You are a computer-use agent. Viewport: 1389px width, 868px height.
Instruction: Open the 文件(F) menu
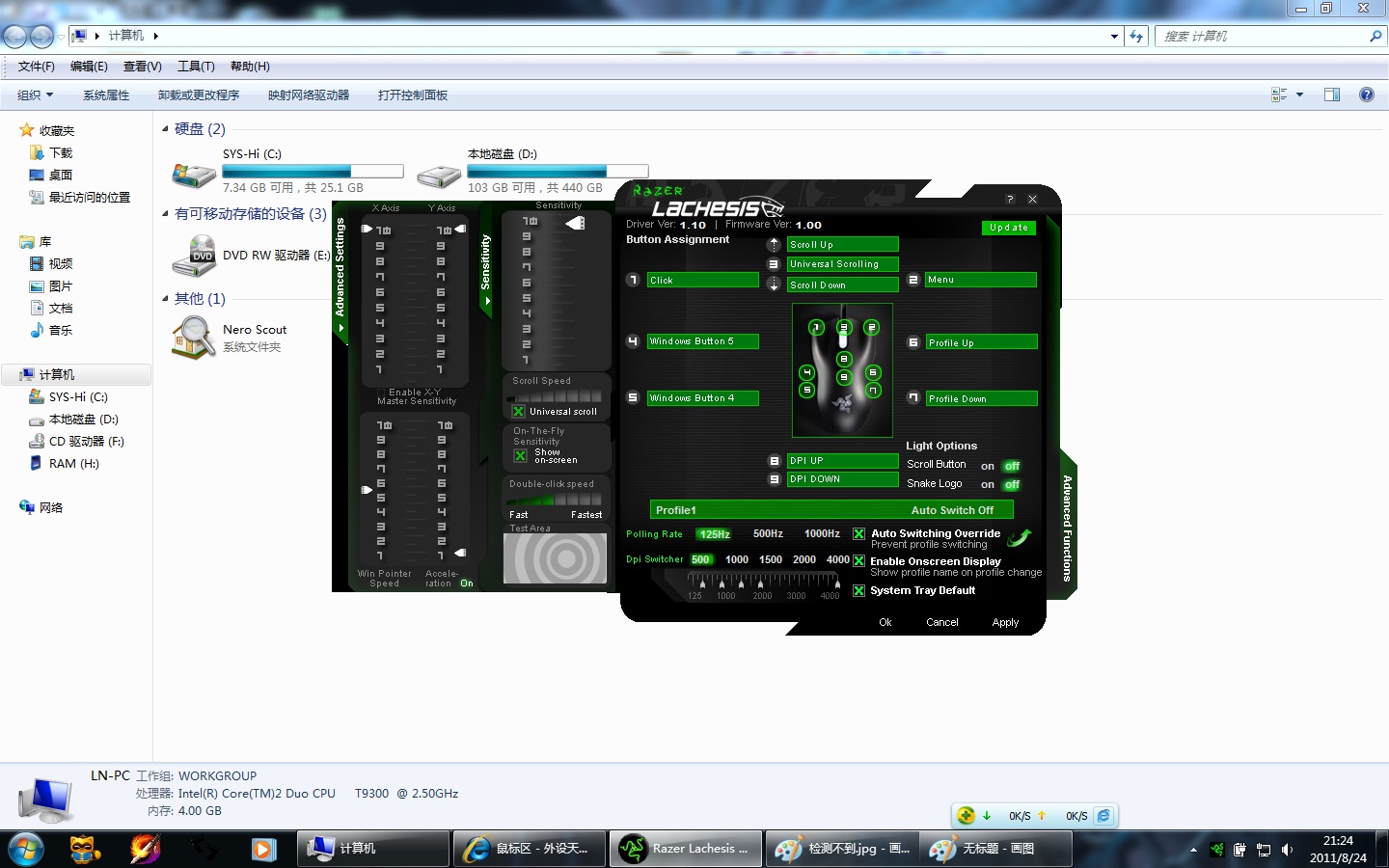pyautogui.click(x=36, y=67)
